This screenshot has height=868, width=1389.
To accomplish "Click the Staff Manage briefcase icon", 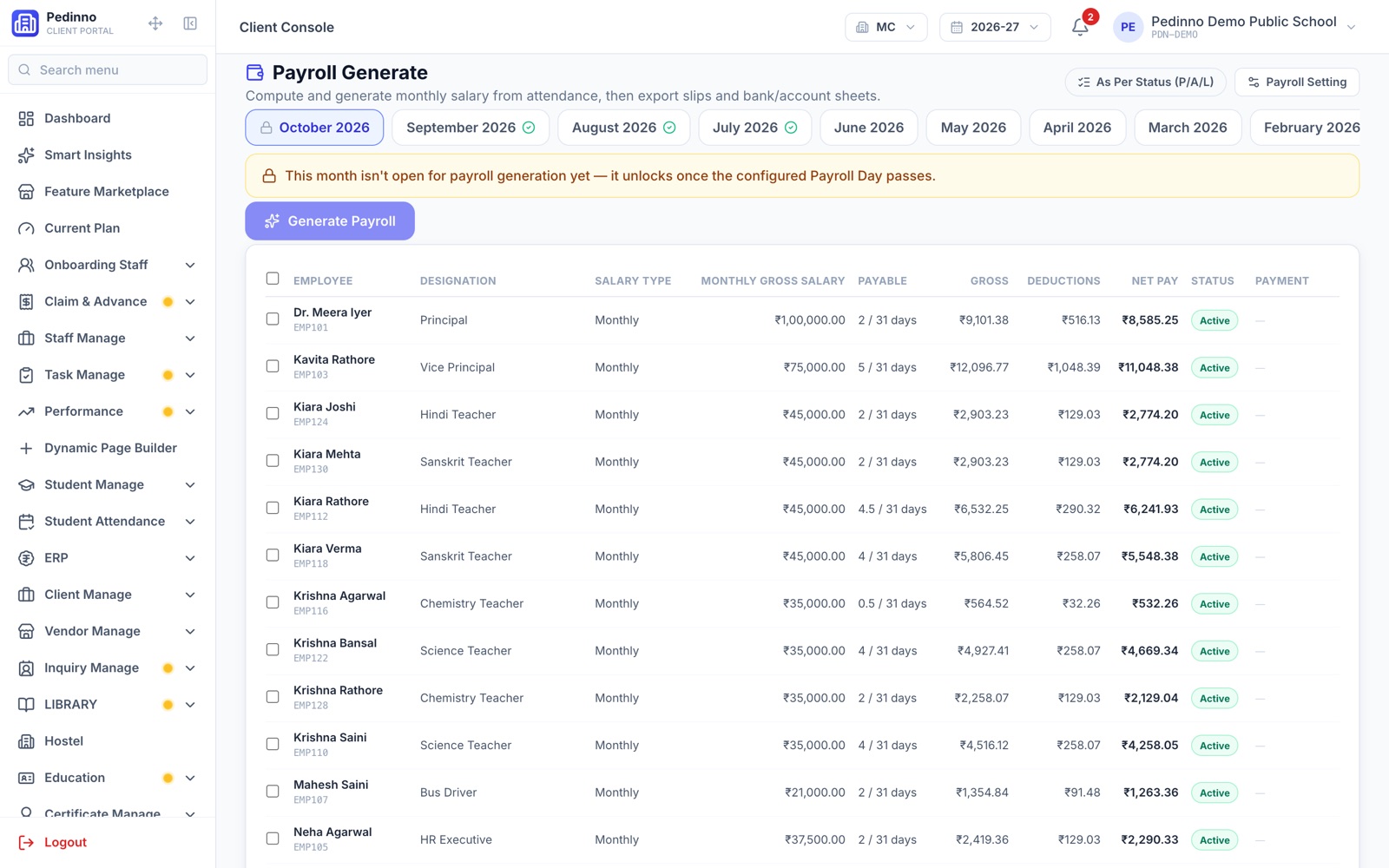I will (x=26, y=338).
